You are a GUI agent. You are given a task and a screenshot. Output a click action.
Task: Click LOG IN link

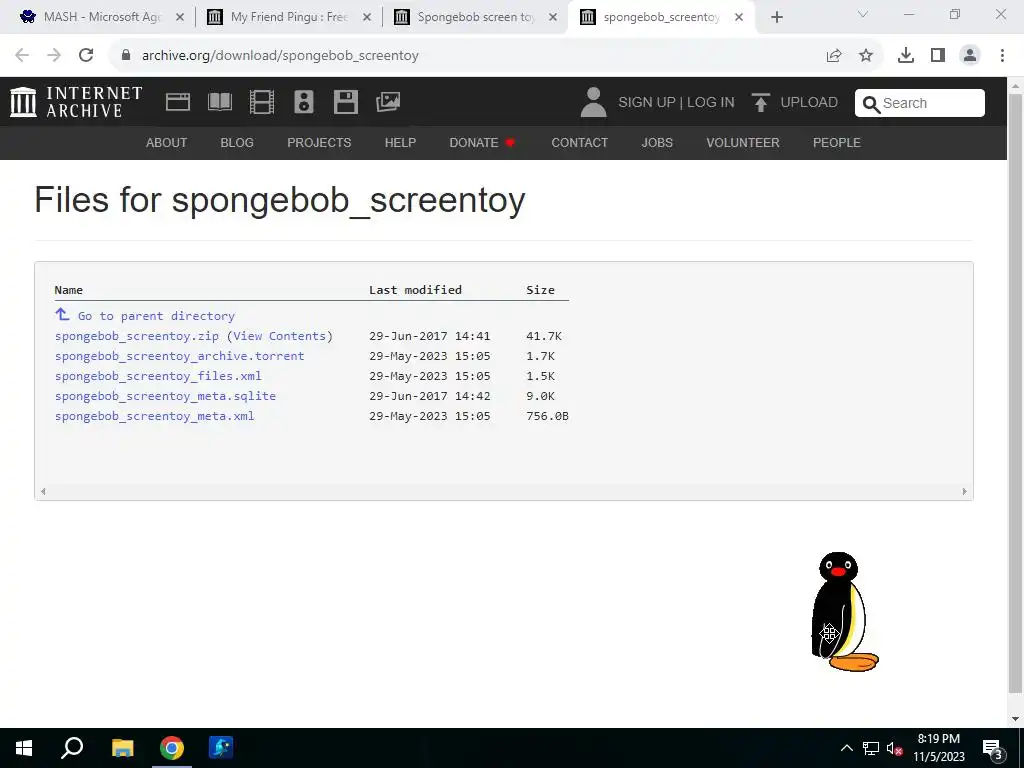pos(711,103)
